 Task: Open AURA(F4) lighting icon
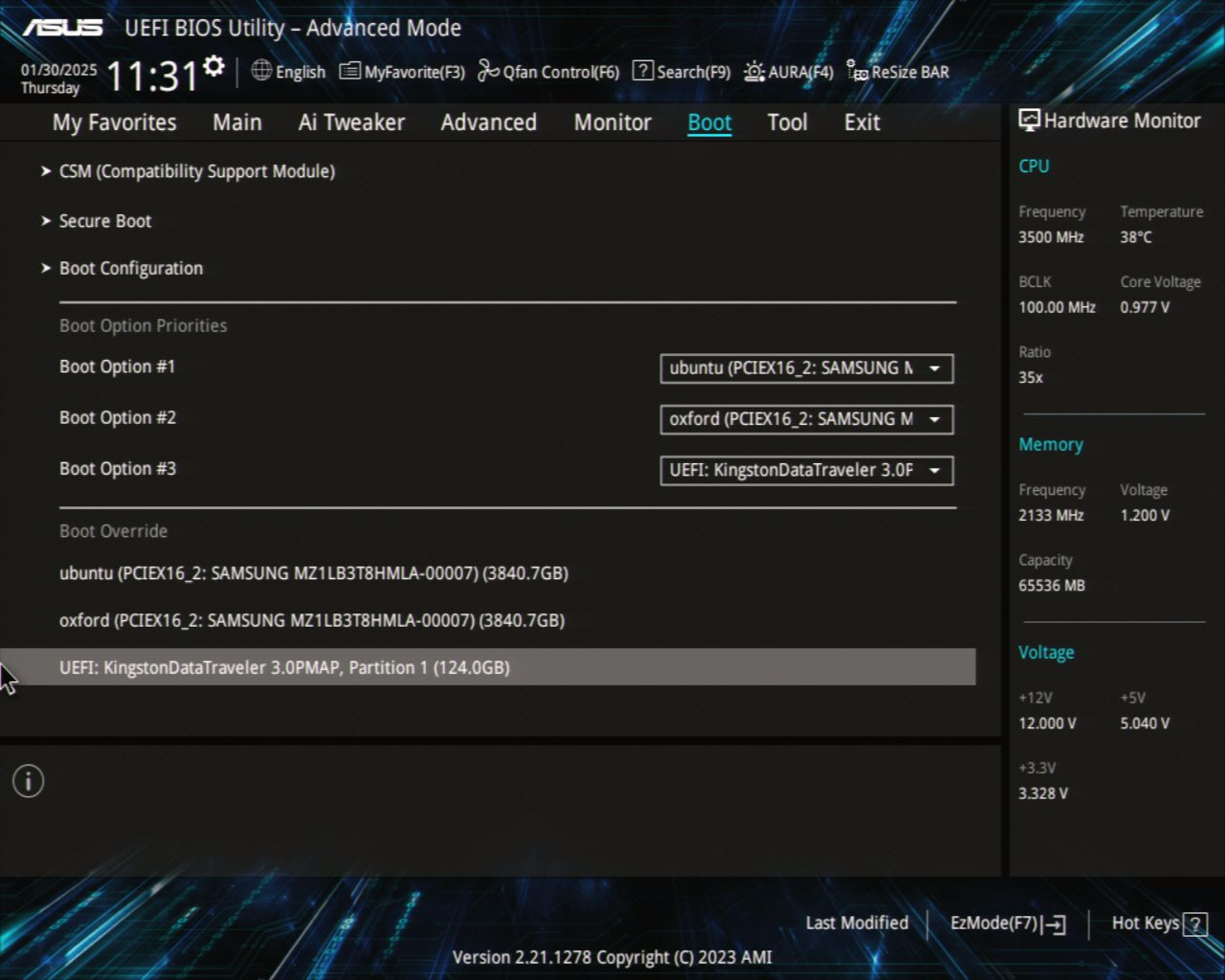754,72
